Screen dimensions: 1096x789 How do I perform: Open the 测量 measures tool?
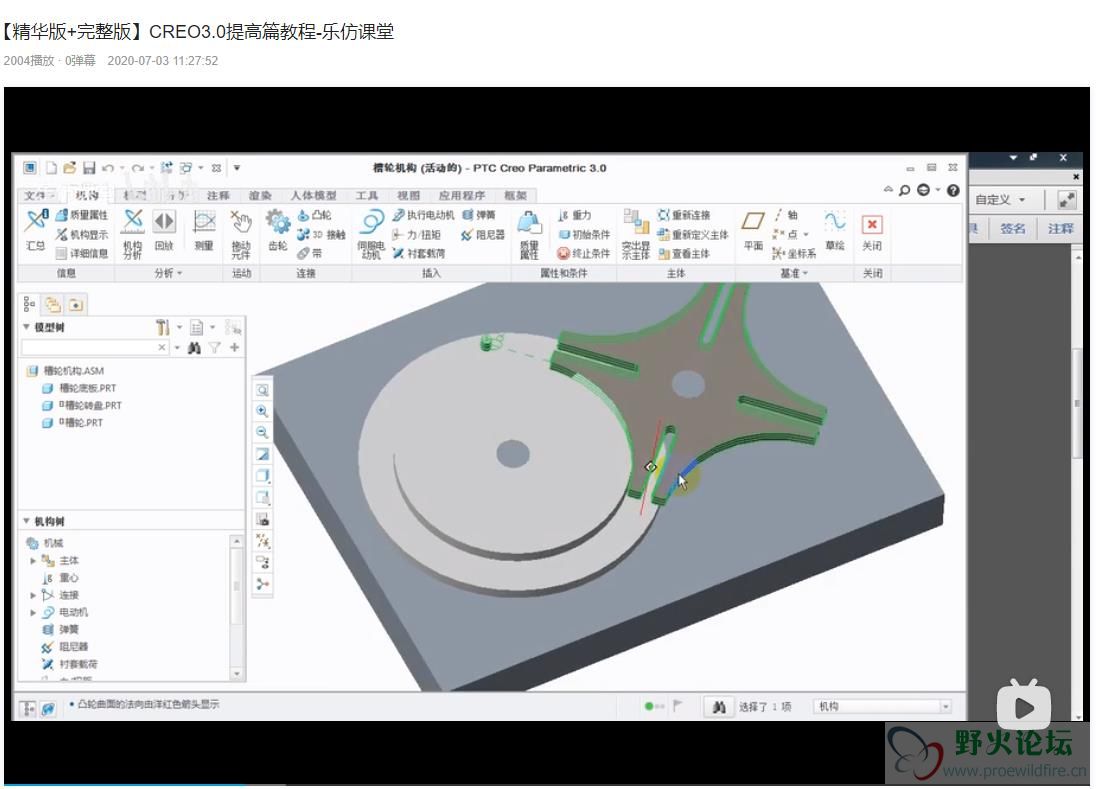click(x=203, y=229)
